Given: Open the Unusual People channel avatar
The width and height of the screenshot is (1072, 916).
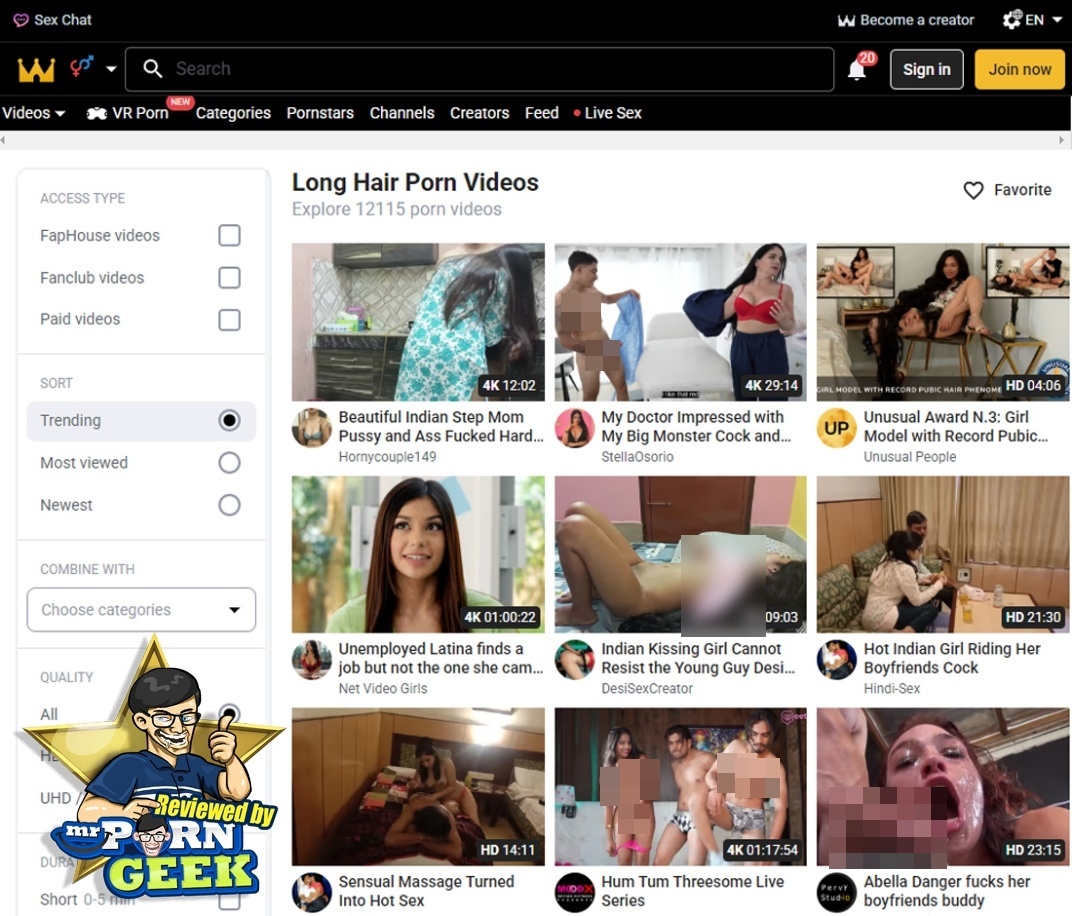Looking at the screenshot, I should click(x=836, y=427).
